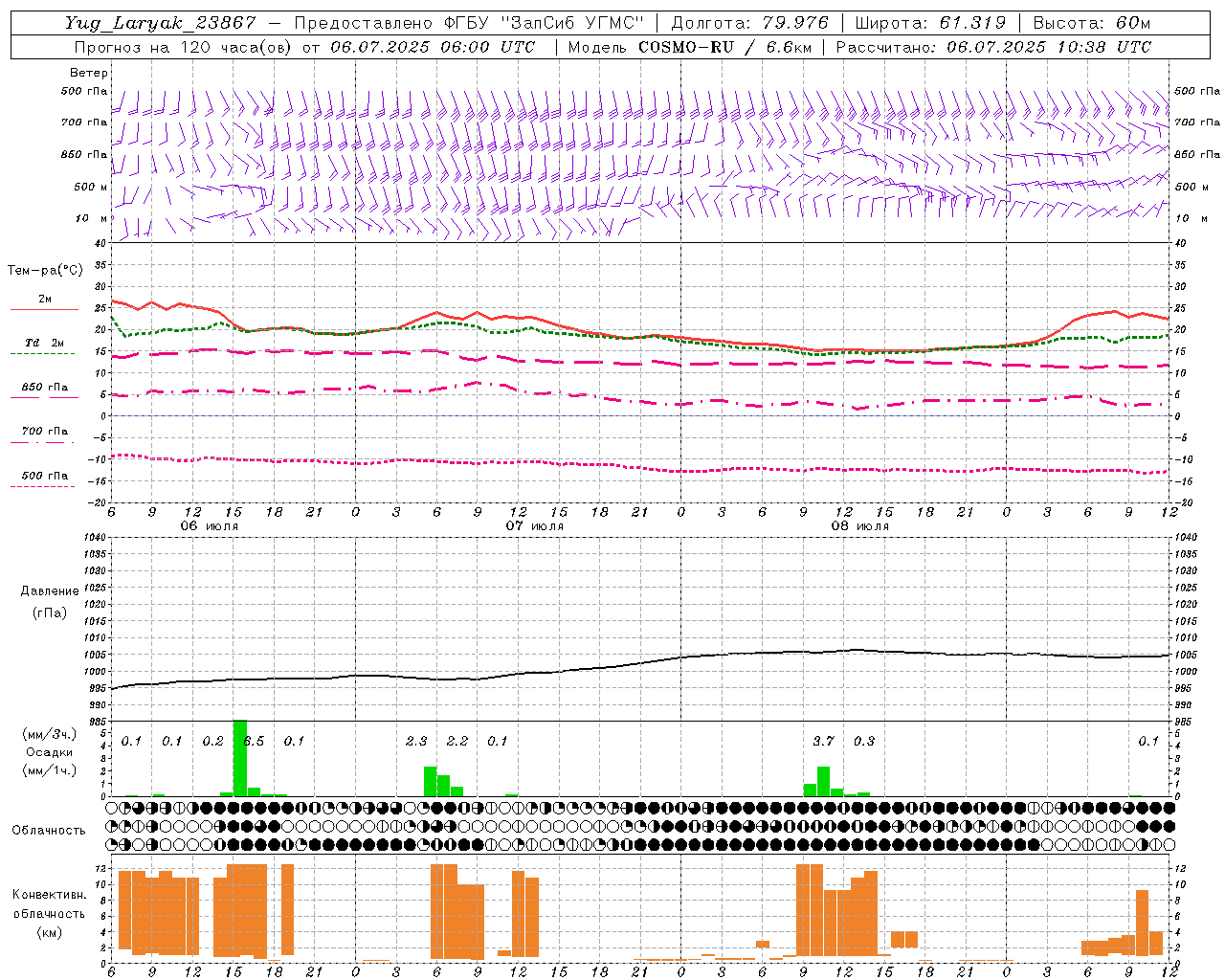Select the 06 июля date label
This screenshot has height=980, width=1225.
(x=210, y=526)
